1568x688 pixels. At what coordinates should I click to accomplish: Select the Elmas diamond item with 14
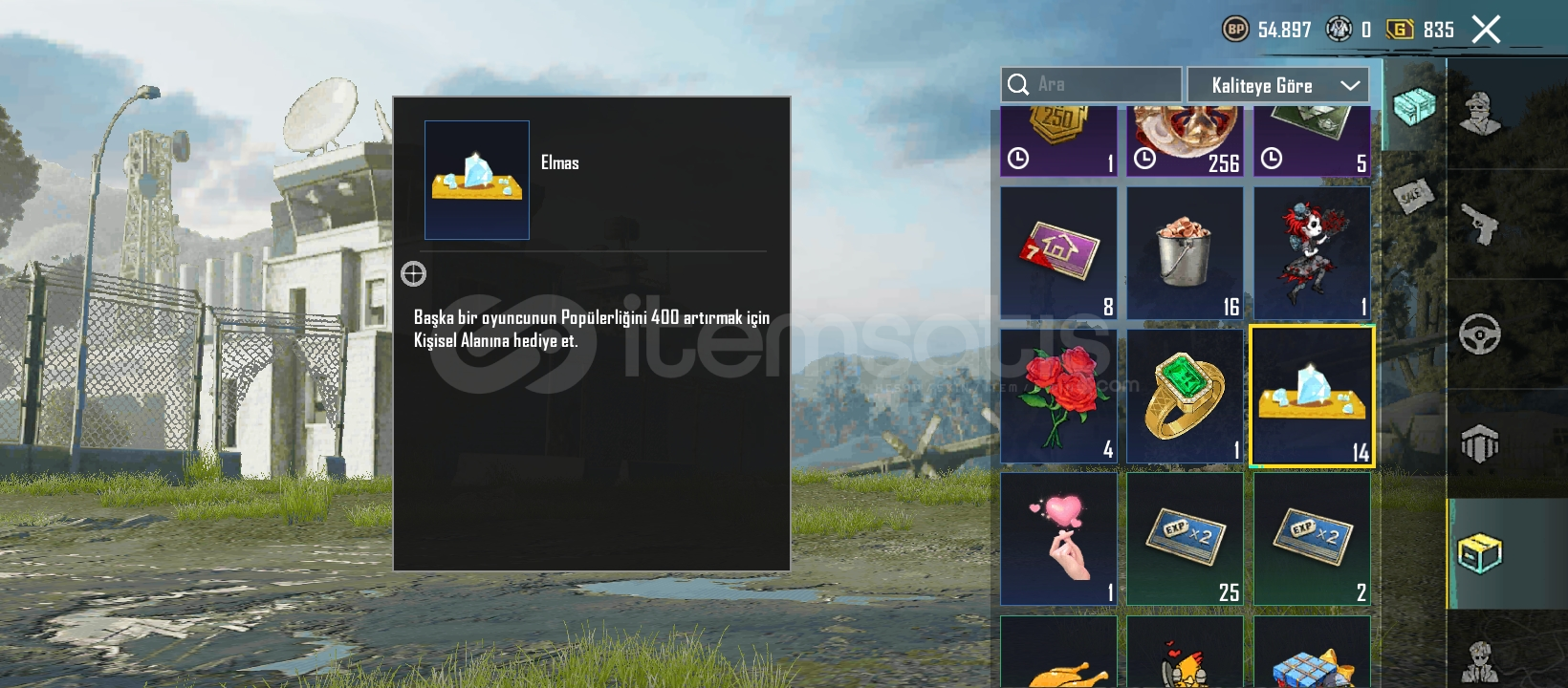point(1312,397)
